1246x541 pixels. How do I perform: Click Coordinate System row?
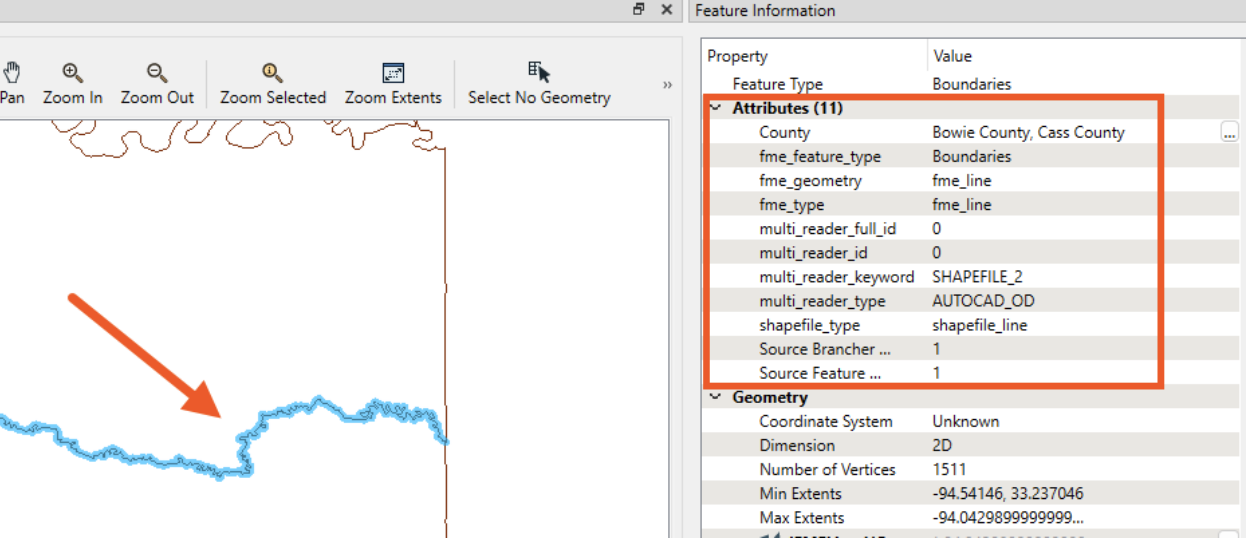point(972,421)
